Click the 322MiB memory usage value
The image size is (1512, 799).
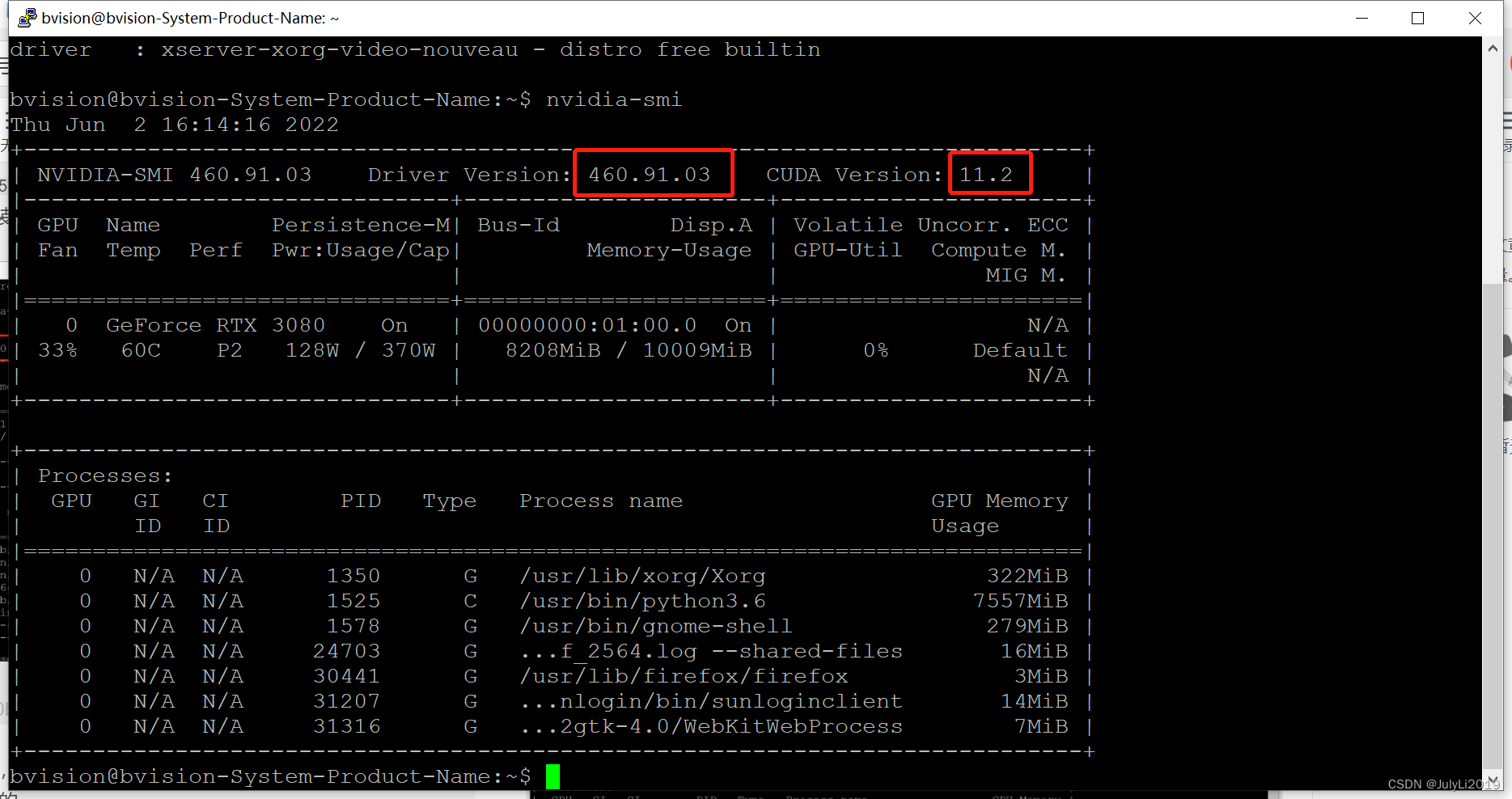point(1027,576)
